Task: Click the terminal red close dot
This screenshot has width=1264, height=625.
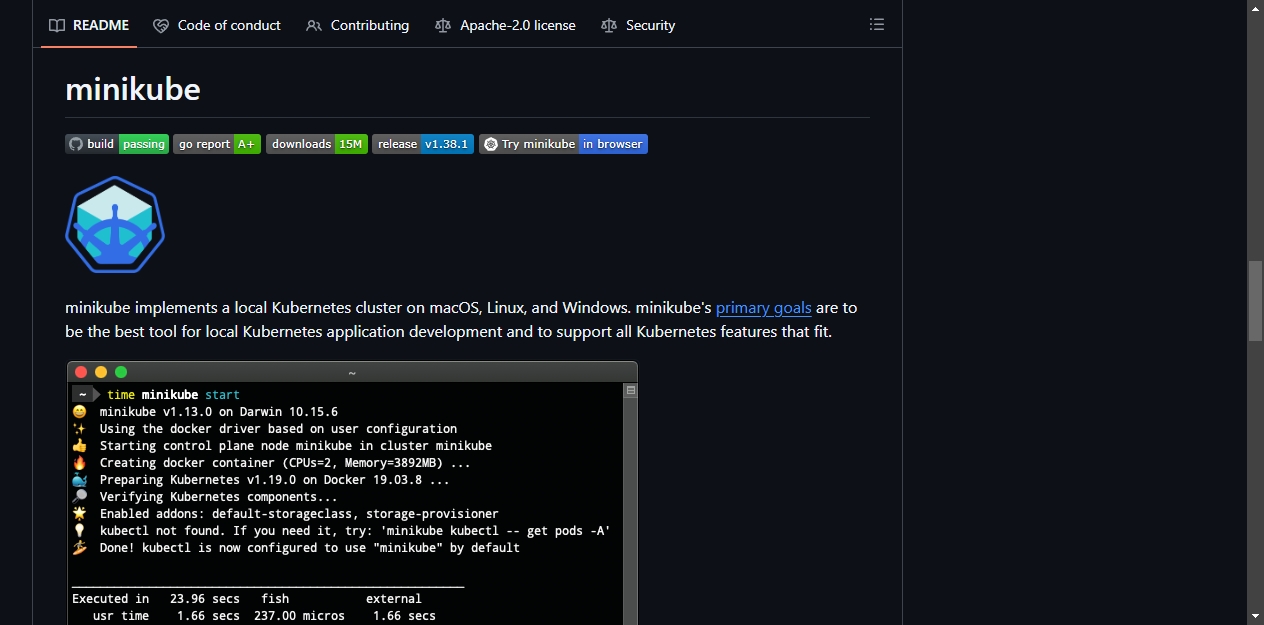Action: click(x=81, y=372)
